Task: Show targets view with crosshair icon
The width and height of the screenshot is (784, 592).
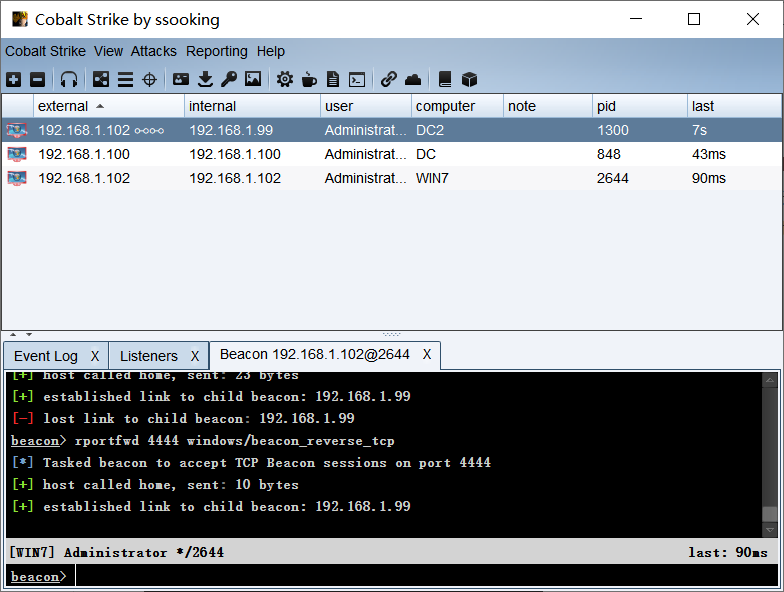Action: pyautogui.click(x=150, y=80)
